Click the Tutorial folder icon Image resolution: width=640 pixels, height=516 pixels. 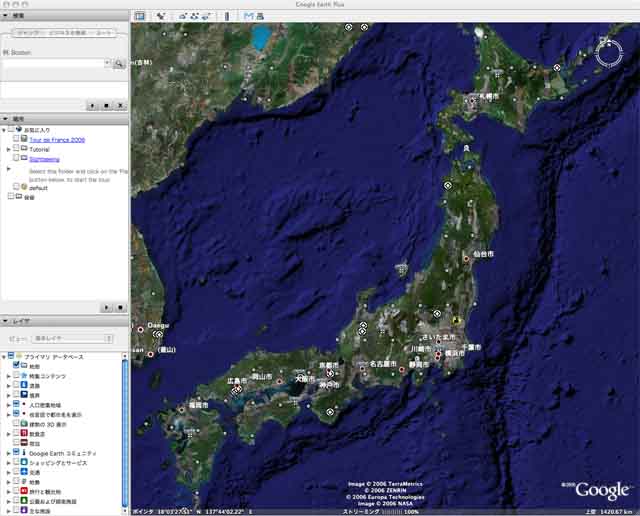24,149
